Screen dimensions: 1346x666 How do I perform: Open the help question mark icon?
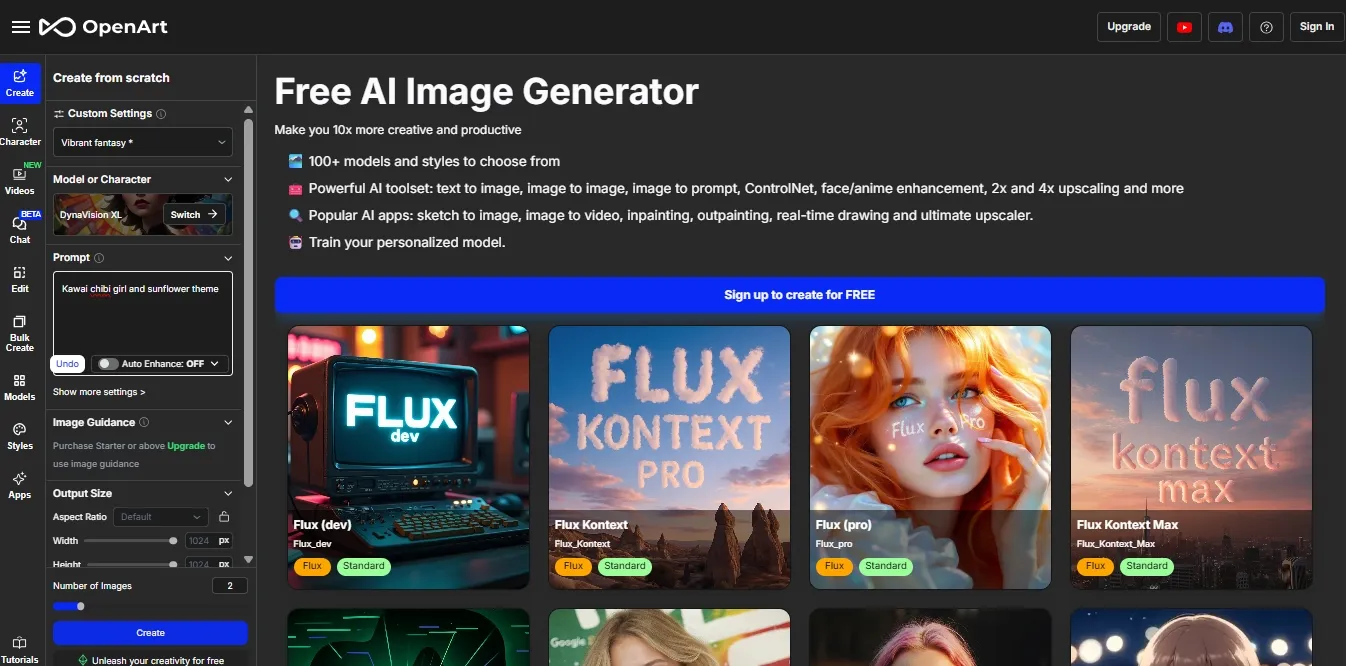tap(1266, 27)
